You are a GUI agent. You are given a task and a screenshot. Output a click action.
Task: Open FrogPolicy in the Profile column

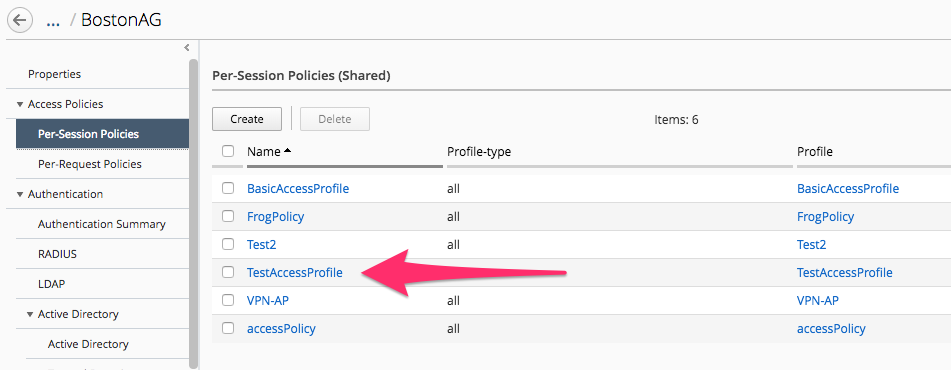tap(825, 217)
